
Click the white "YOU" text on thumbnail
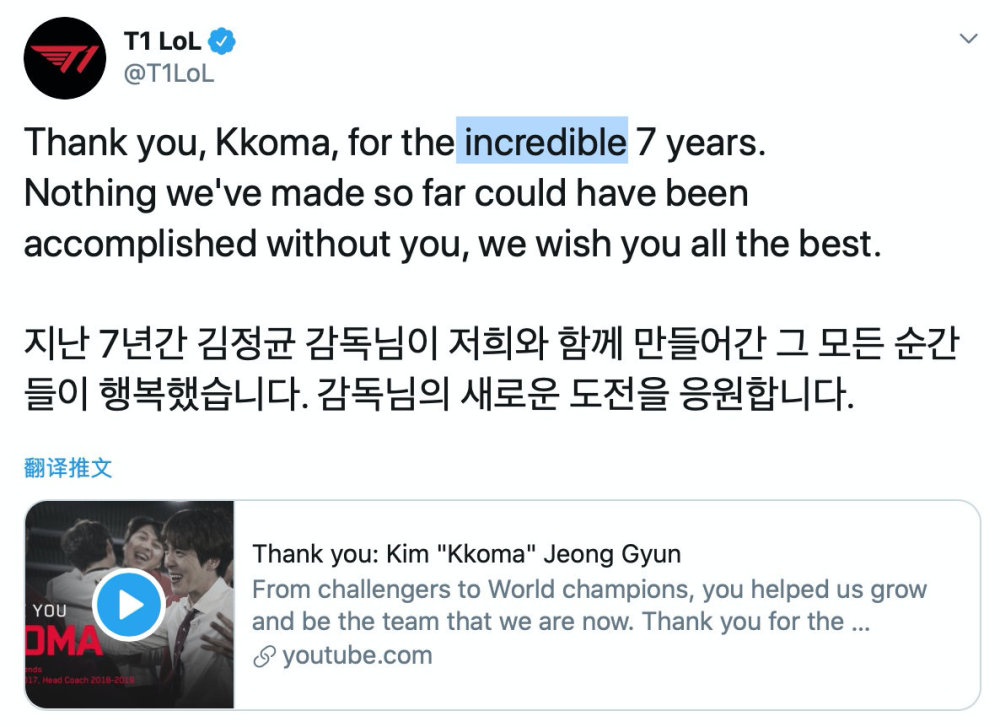tap(50, 609)
